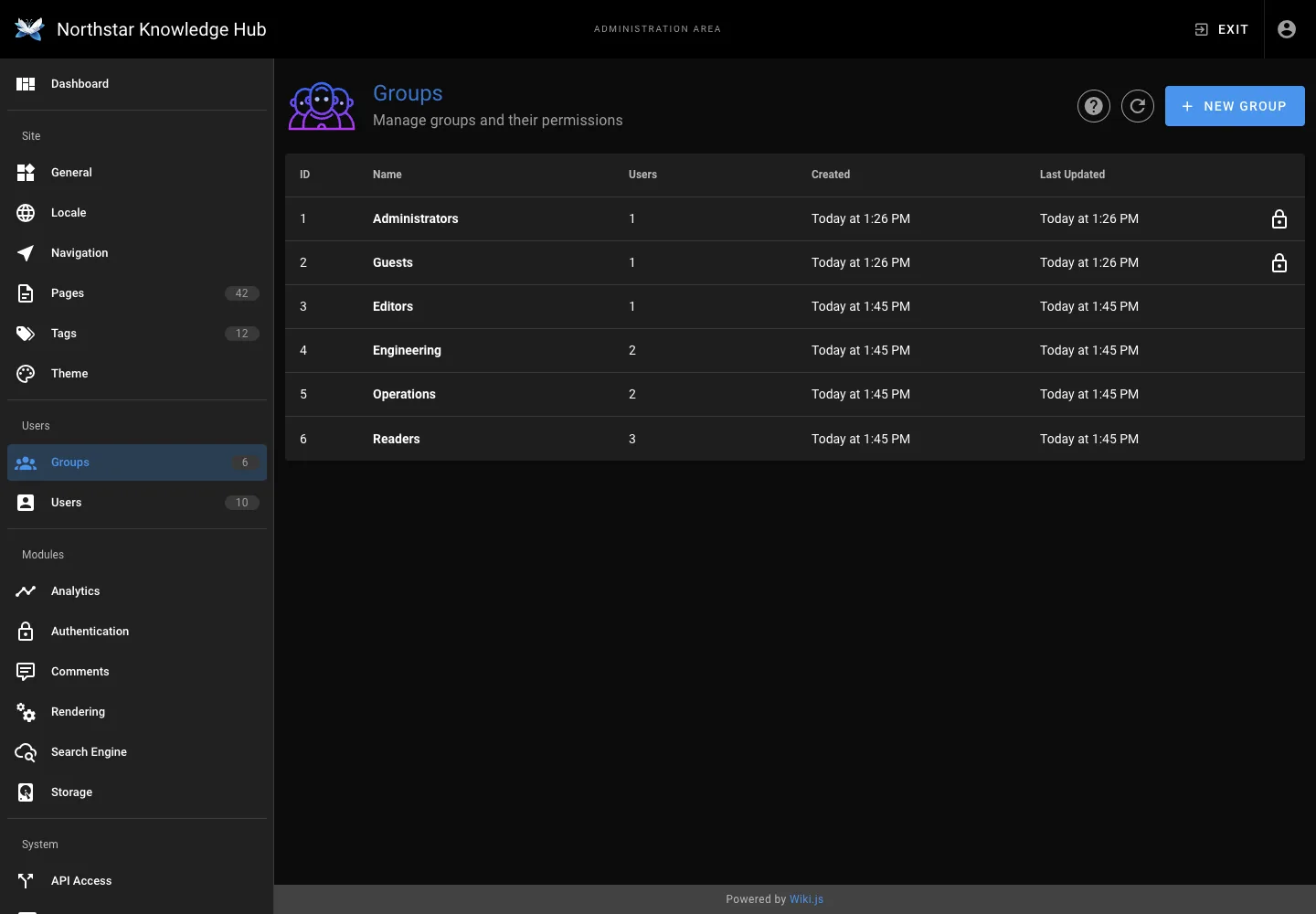Viewport: 1316px width, 914px height.
Task: Go to Dashboard menu item
Action: (x=137, y=84)
